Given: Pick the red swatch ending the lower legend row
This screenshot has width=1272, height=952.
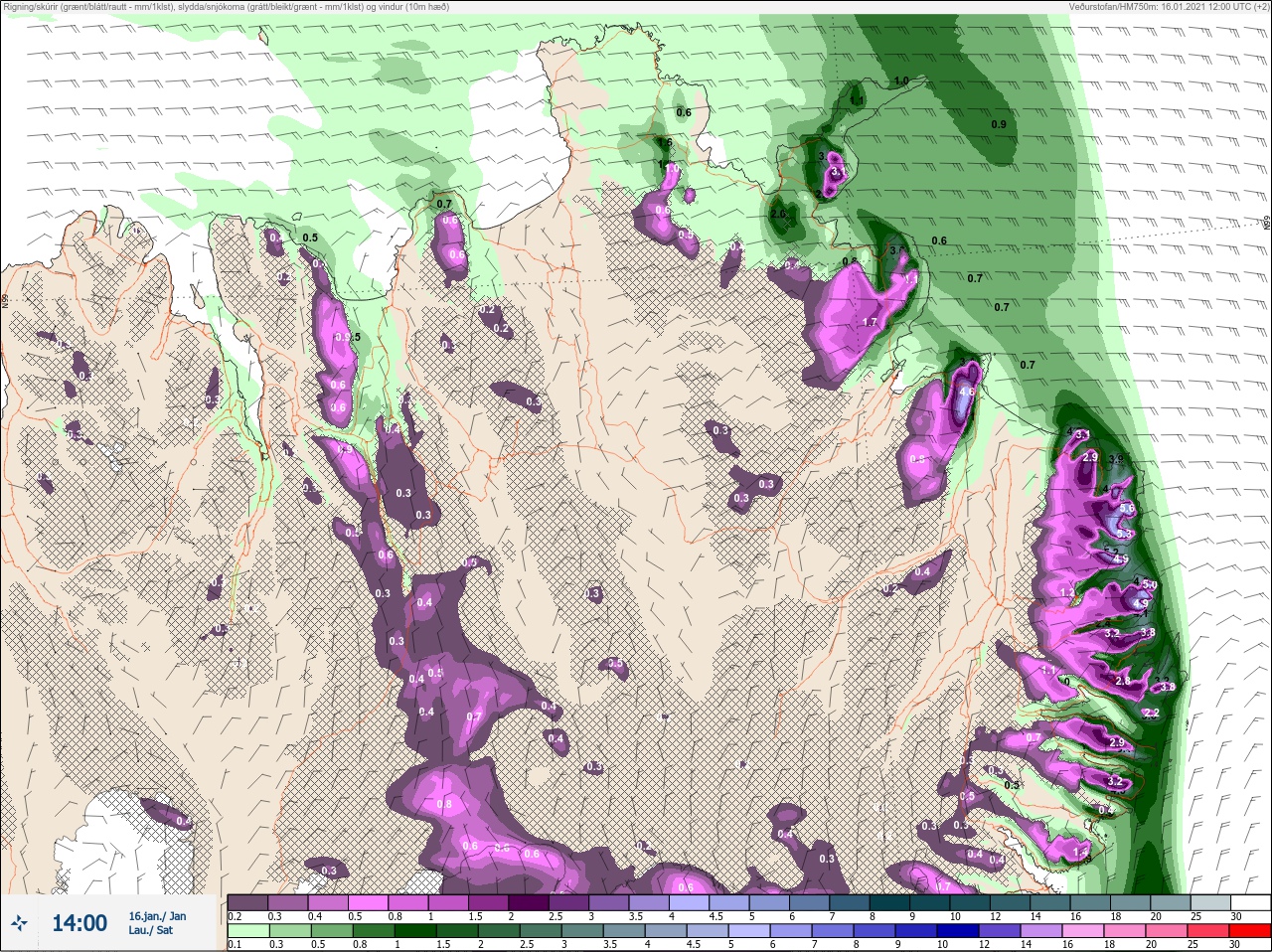Looking at the screenshot, I should tap(1249, 931).
